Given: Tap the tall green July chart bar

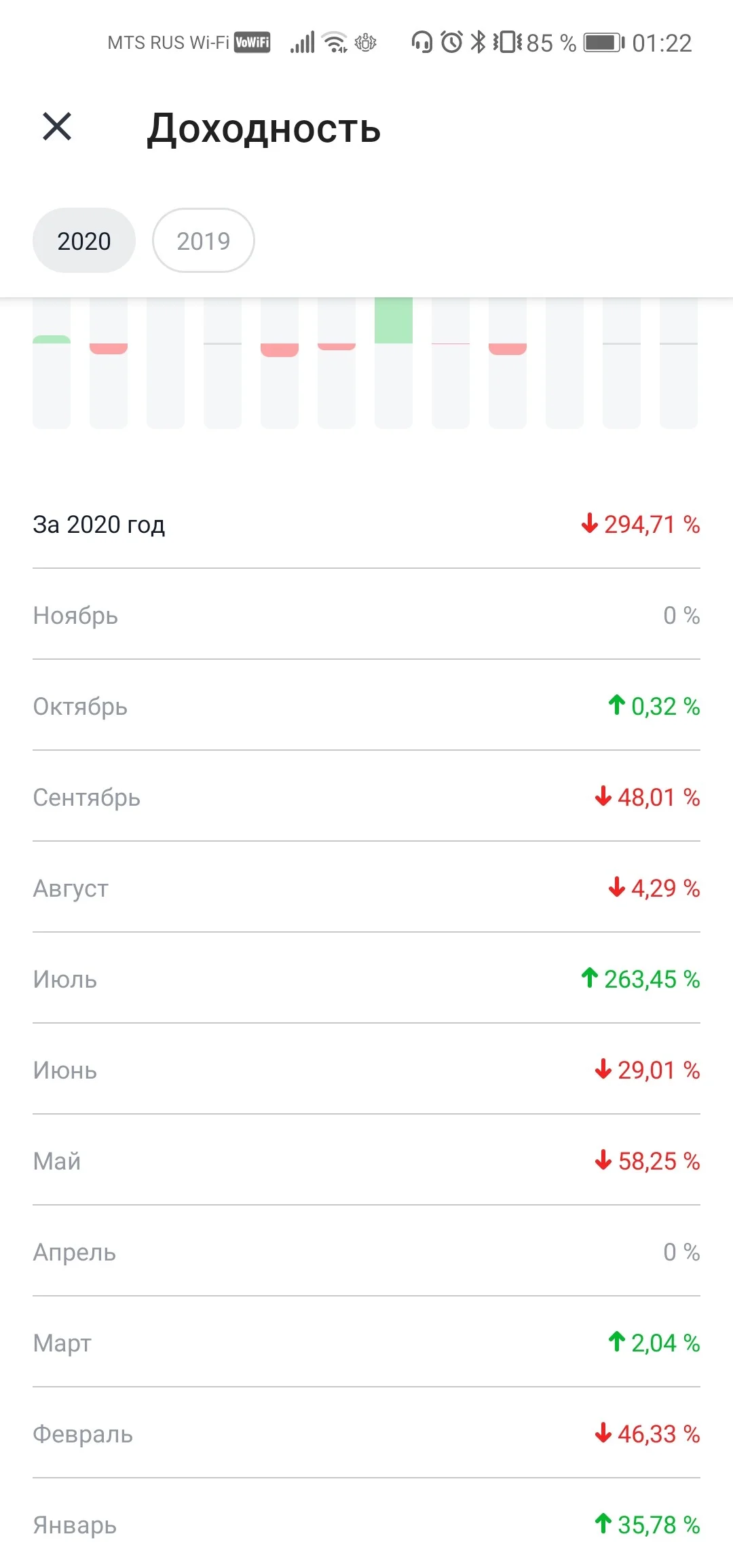Looking at the screenshot, I should coord(394,320).
